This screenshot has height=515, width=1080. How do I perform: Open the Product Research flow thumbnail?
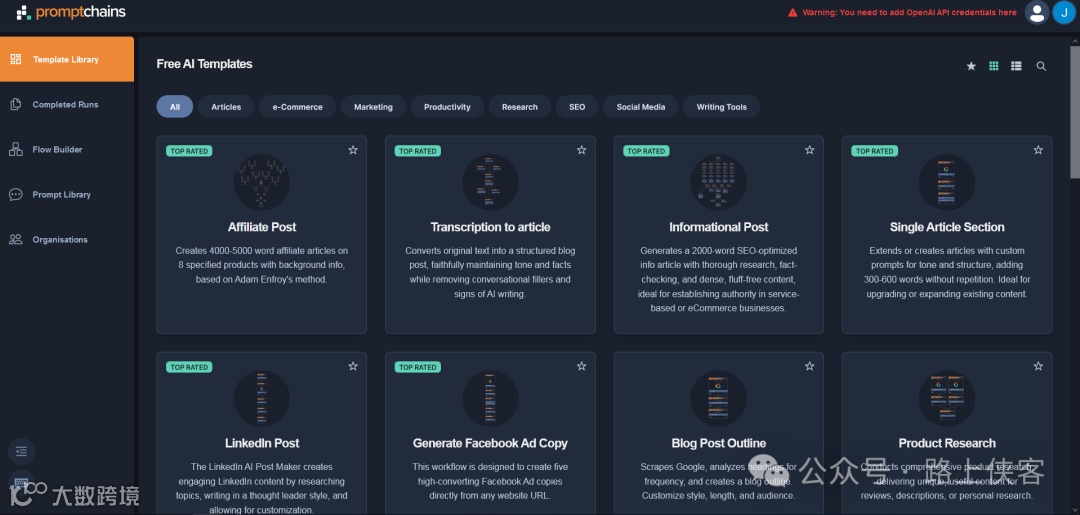coord(947,399)
